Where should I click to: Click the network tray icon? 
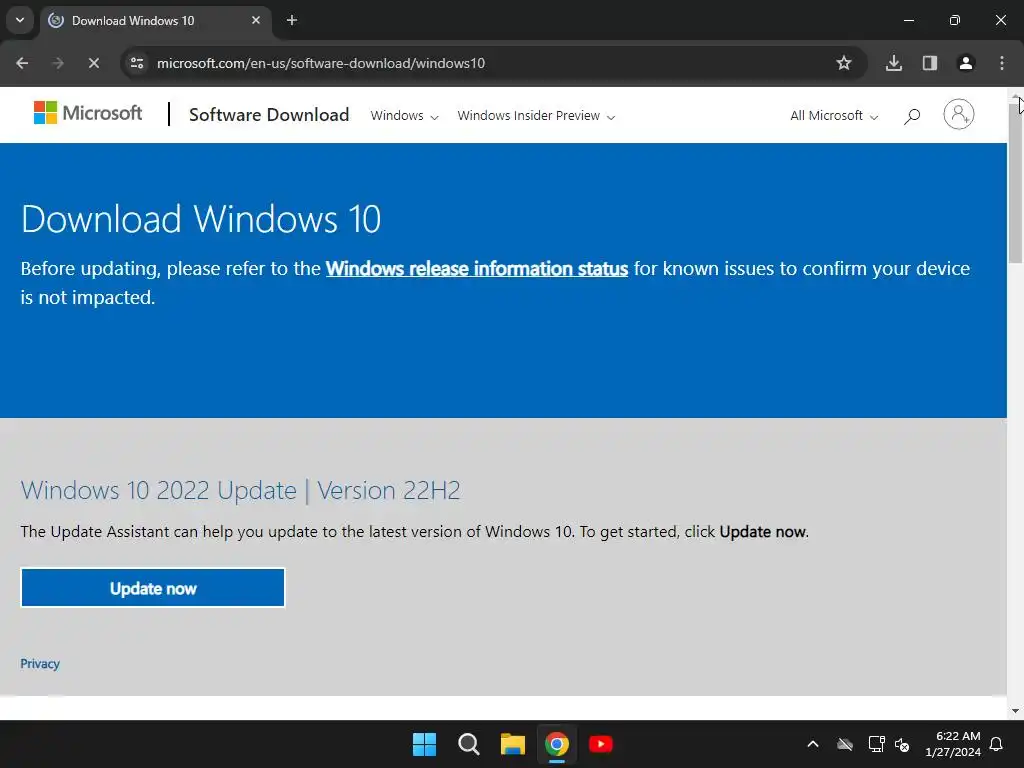[x=876, y=744]
